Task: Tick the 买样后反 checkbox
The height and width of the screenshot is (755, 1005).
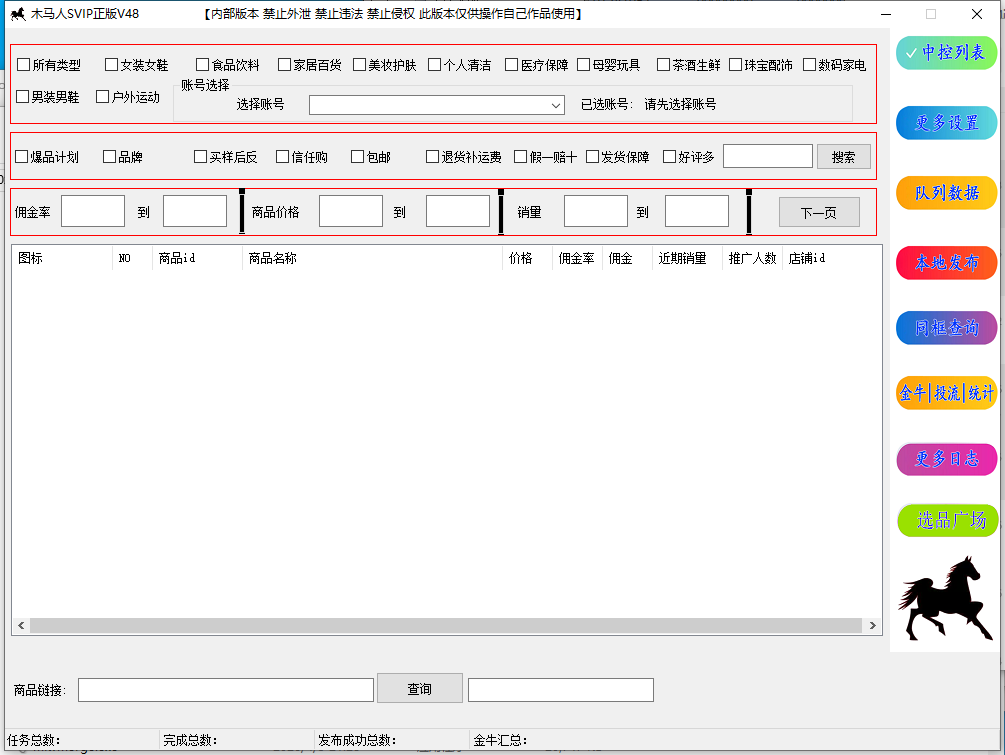Action: [x=201, y=157]
